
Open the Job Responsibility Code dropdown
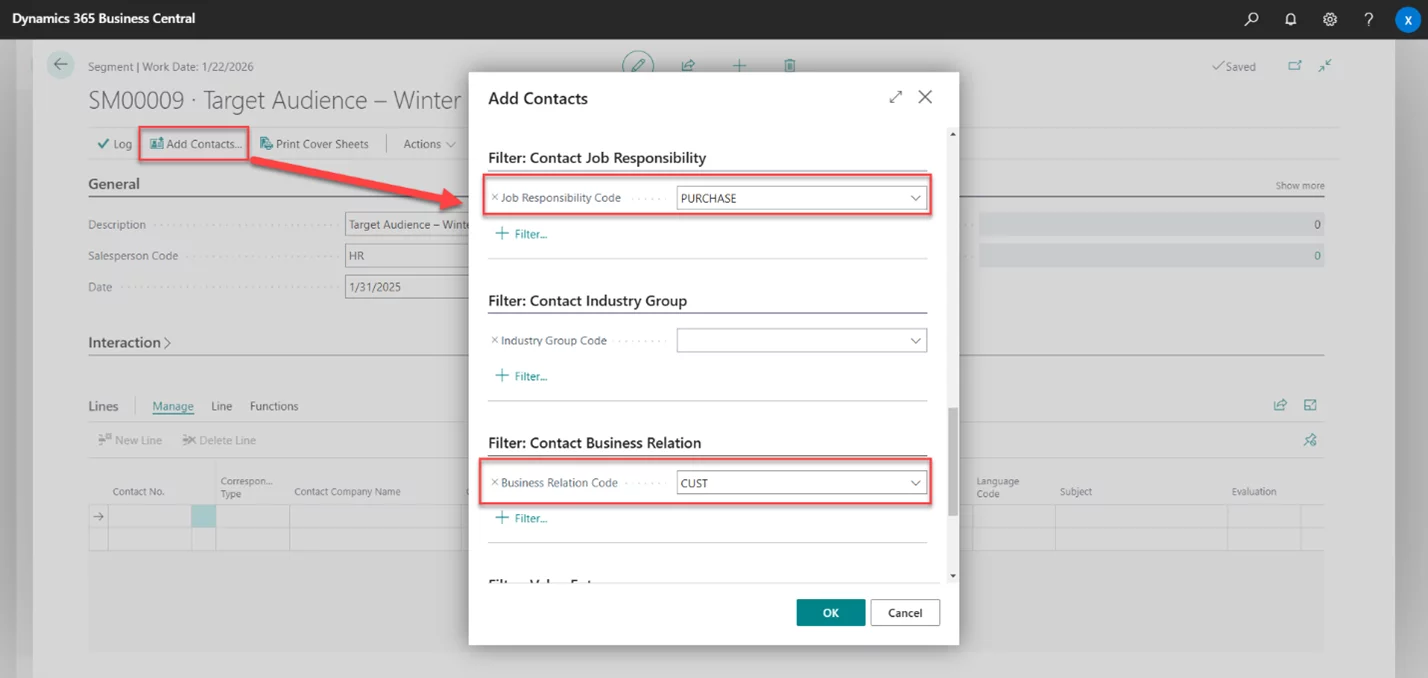915,199
